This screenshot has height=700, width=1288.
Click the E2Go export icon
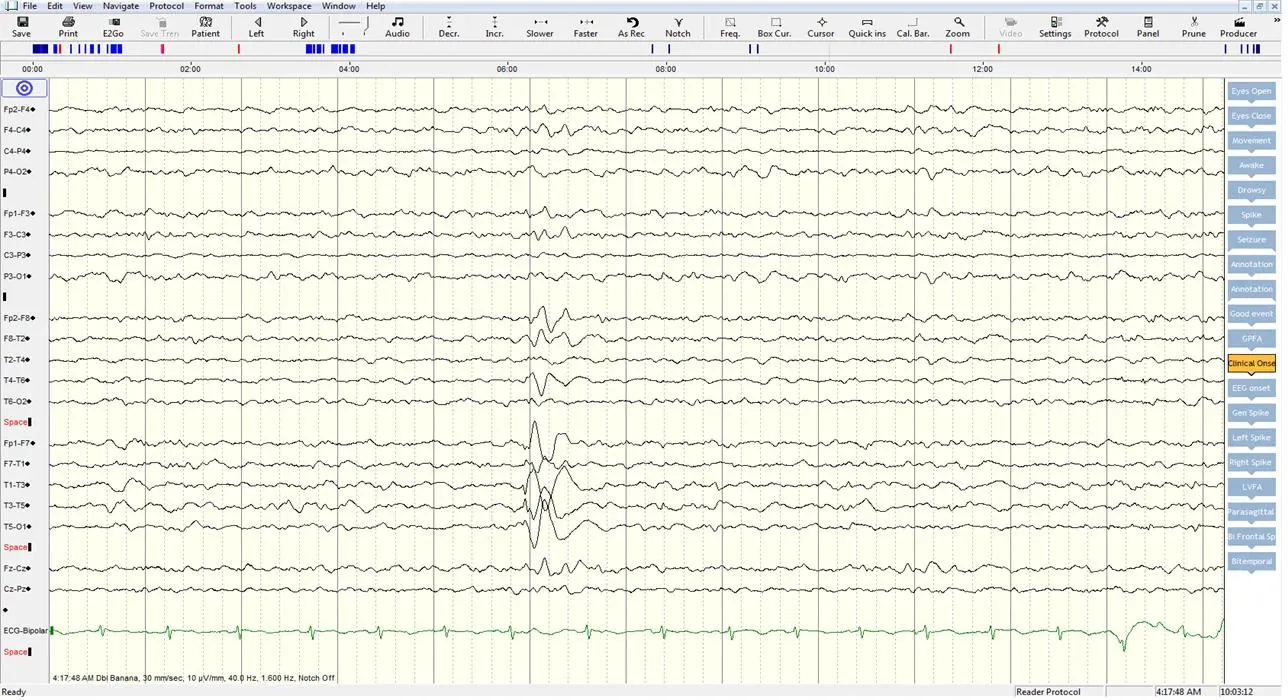pyautogui.click(x=112, y=26)
